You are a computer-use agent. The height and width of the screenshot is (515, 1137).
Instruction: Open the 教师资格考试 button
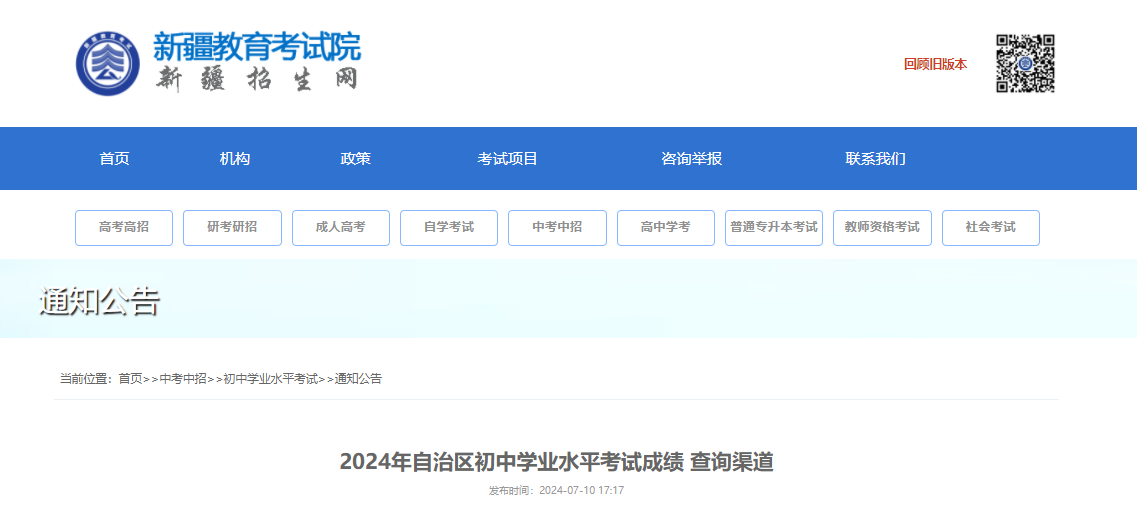tap(882, 228)
